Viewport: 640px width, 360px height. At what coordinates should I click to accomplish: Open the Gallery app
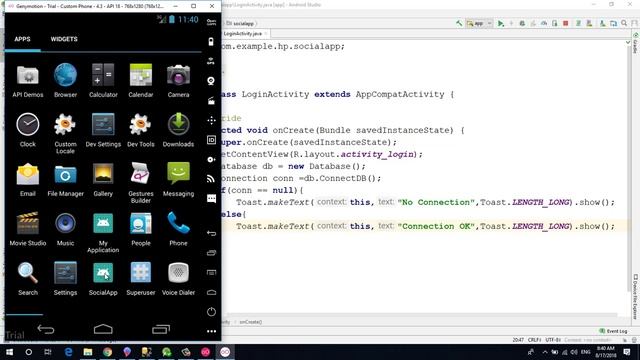pos(103,180)
